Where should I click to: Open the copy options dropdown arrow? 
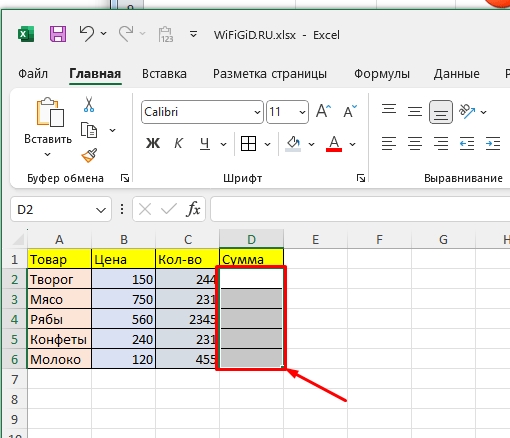coord(113,130)
